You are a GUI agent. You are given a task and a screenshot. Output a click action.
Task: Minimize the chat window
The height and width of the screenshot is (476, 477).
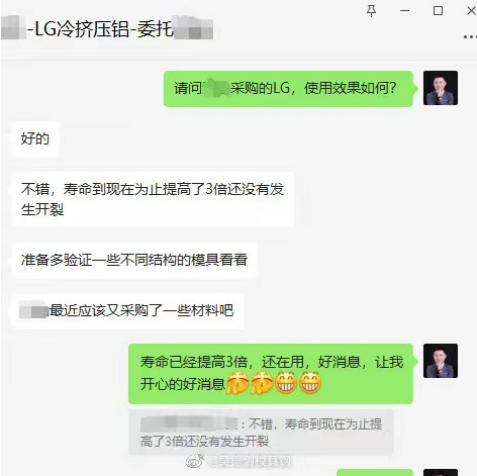(404, 11)
